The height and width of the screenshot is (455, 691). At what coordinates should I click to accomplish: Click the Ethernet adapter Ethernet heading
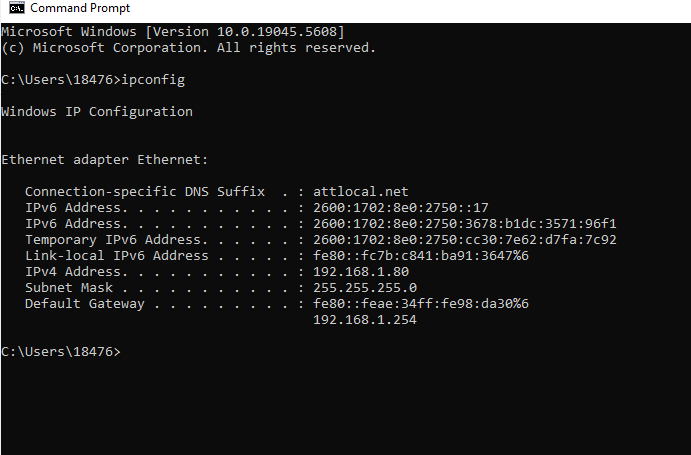104,160
